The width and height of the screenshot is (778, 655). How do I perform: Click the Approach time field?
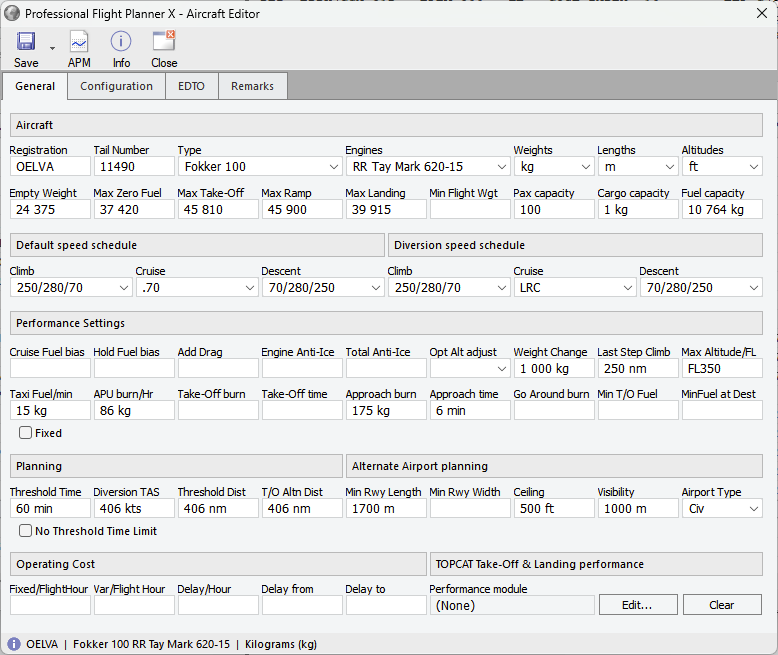470,411
